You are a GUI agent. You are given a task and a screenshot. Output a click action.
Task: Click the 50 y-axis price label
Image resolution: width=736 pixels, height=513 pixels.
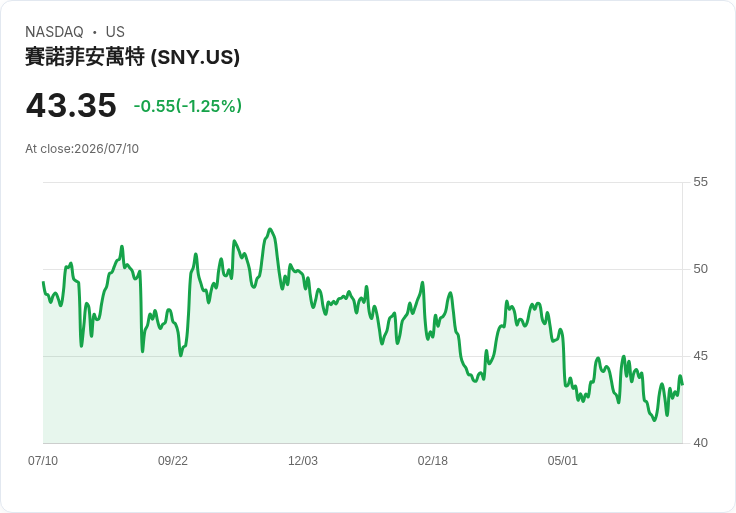(x=700, y=269)
